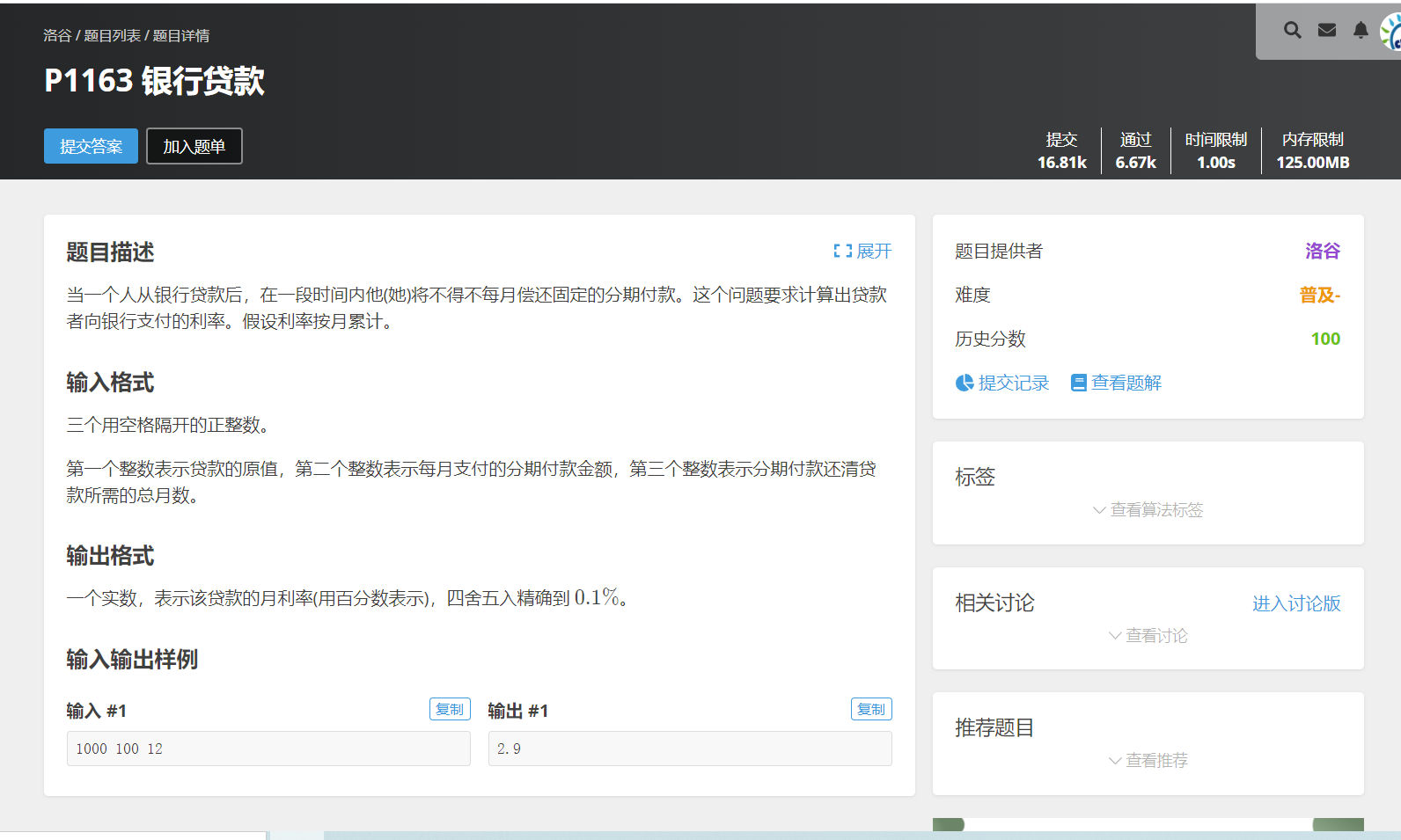Click the 推荐题目 panel heading

pyautogui.click(x=994, y=727)
